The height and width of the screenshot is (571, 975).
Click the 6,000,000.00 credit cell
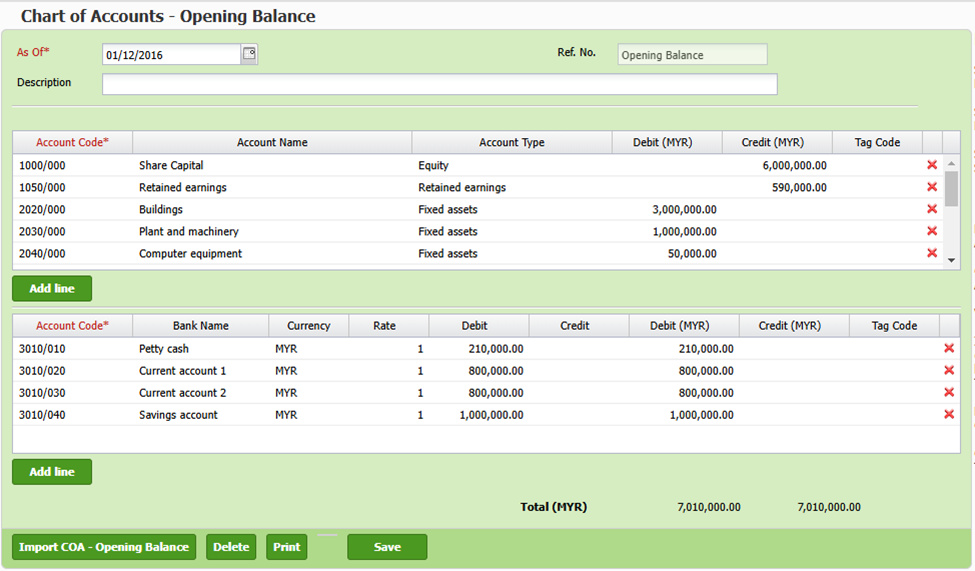[777, 165]
